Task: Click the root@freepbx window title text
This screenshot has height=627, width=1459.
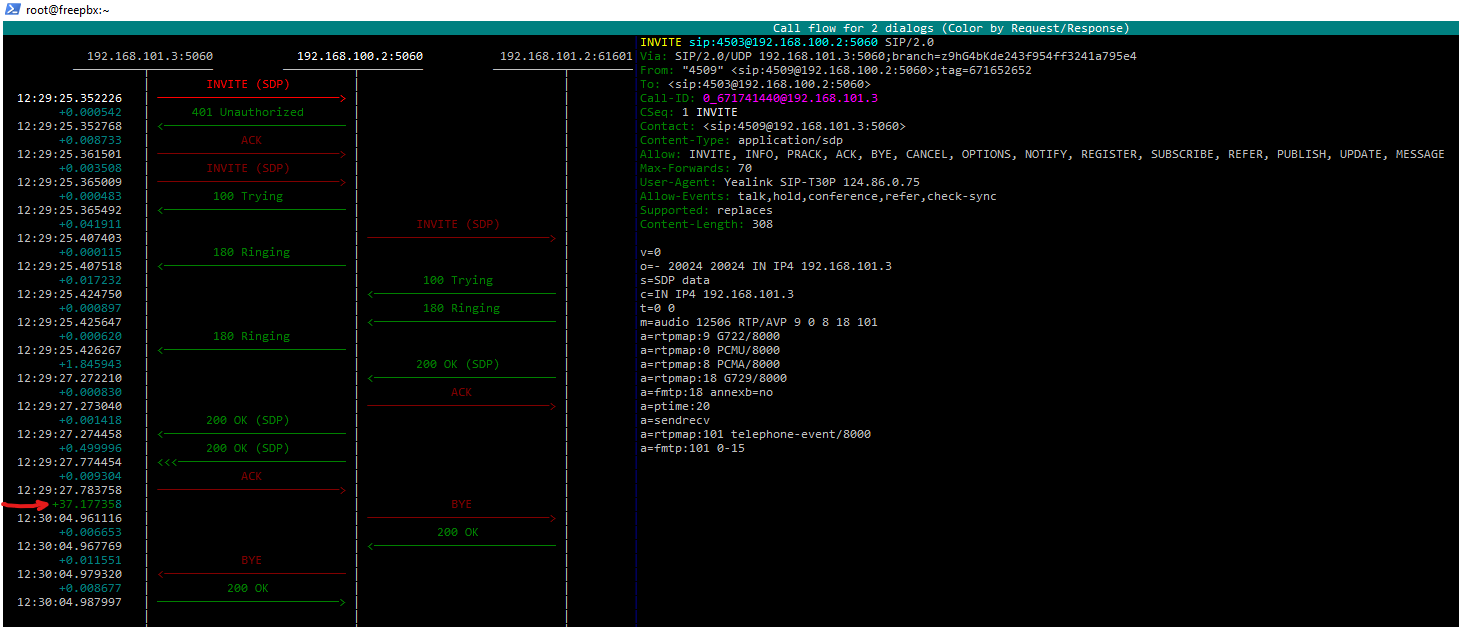Action: point(68,9)
